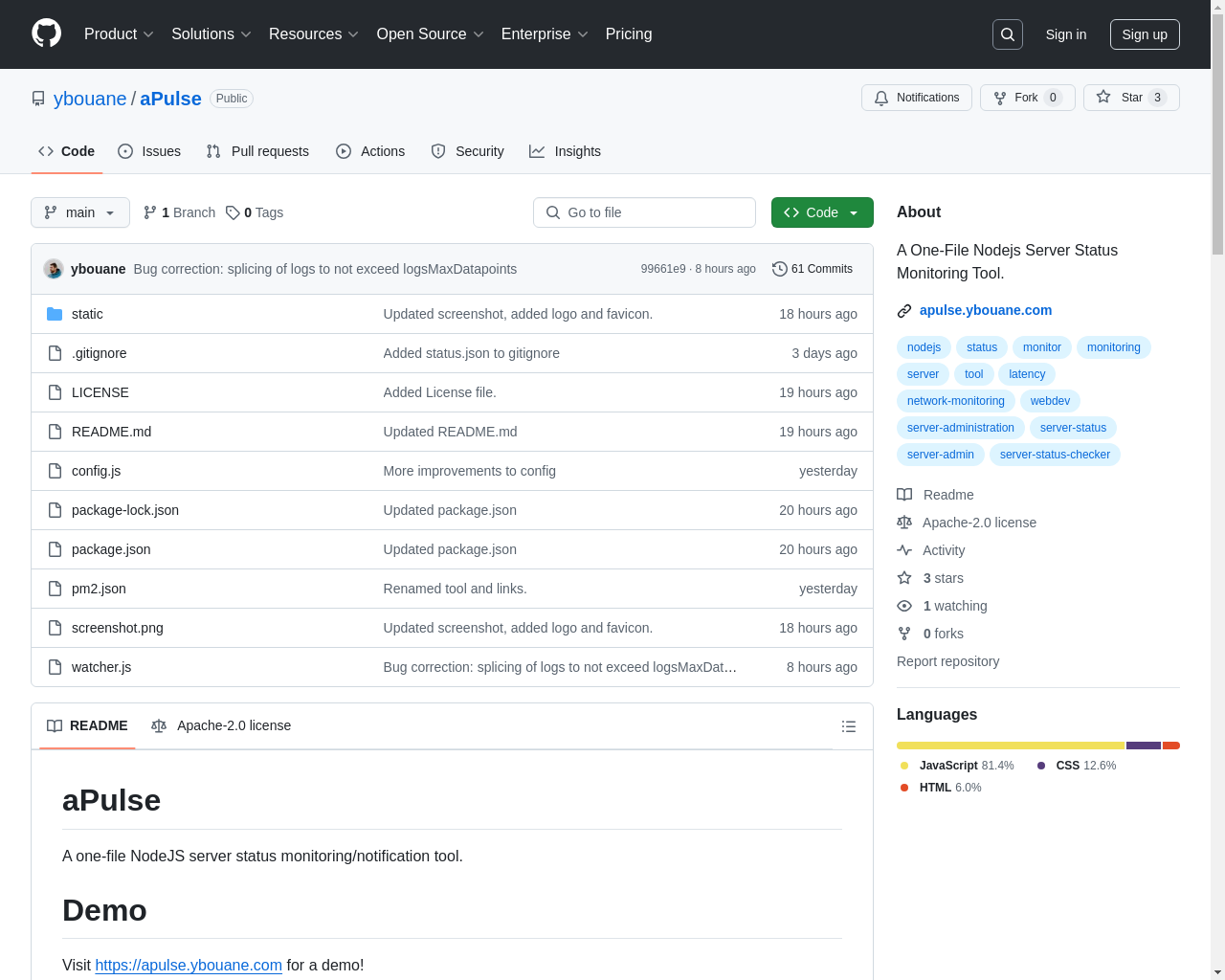The height and width of the screenshot is (980, 1225).
Task: Click the file icon for pm2.json
Action: point(55,589)
